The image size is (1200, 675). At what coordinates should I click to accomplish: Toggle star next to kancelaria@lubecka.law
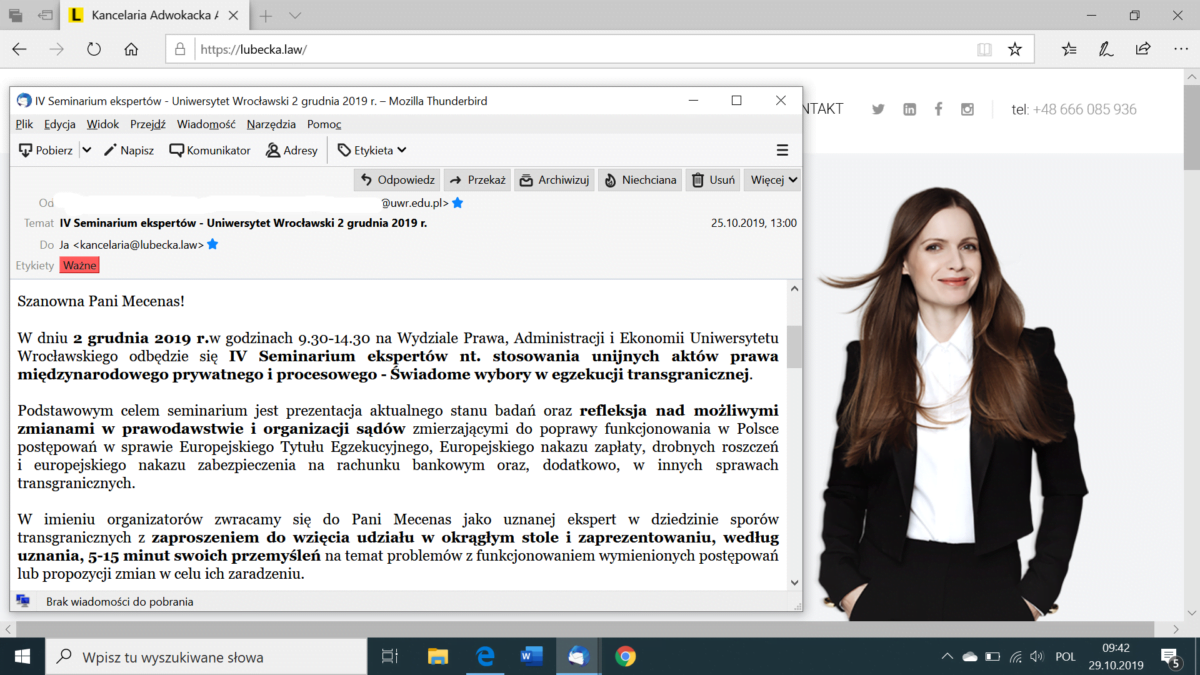point(213,245)
